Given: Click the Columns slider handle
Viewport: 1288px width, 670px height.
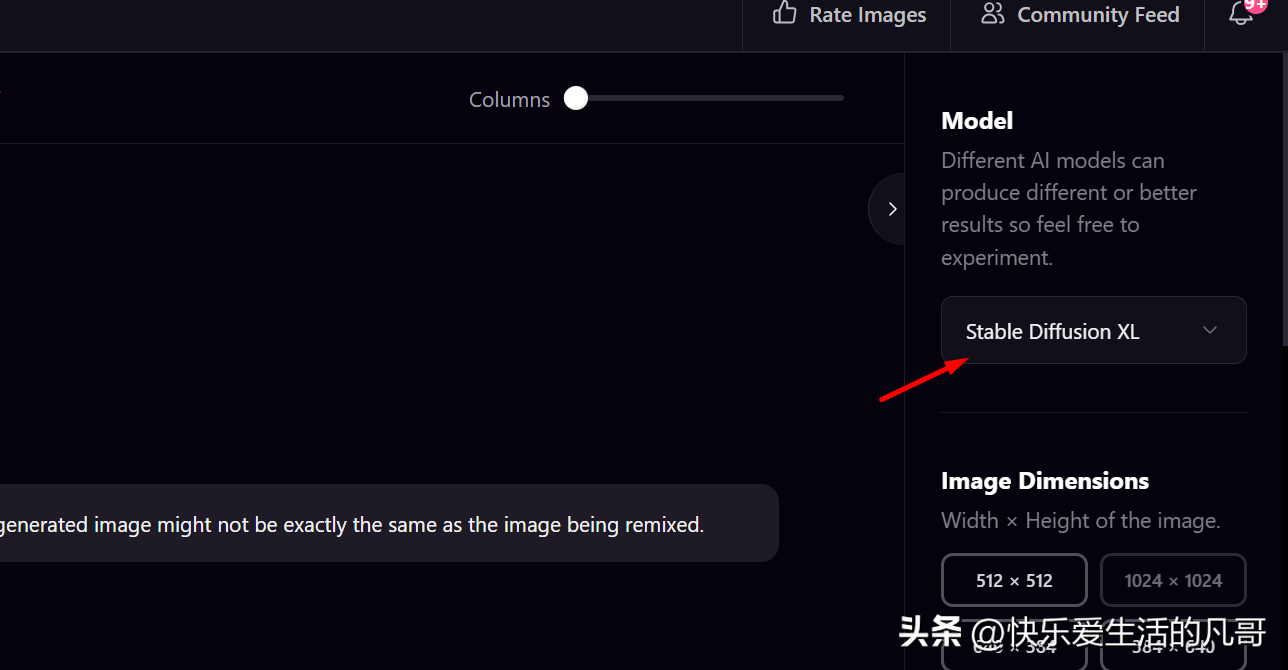Looking at the screenshot, I should coord(576,98).
